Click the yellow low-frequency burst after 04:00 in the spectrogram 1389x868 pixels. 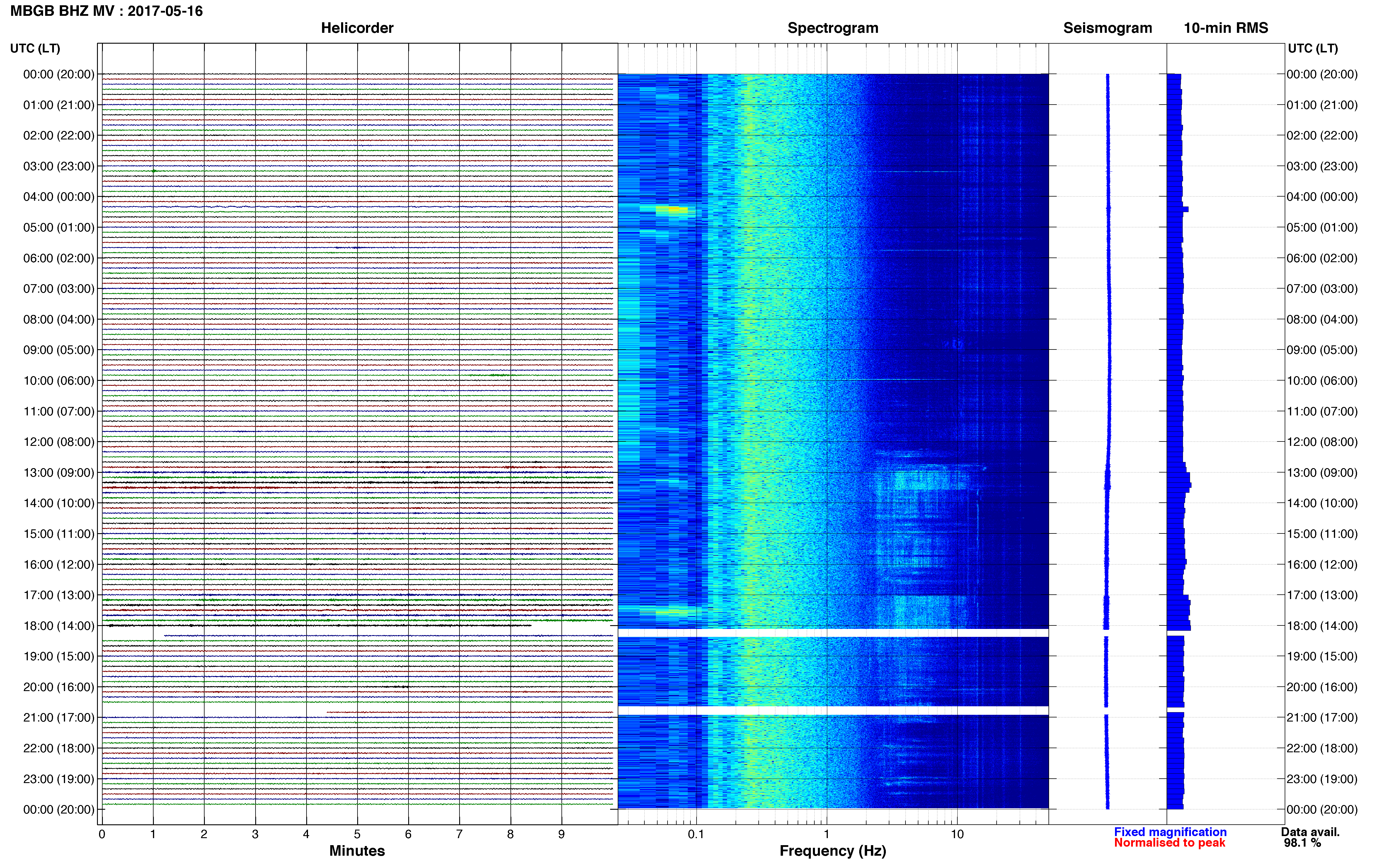(672, 209)
